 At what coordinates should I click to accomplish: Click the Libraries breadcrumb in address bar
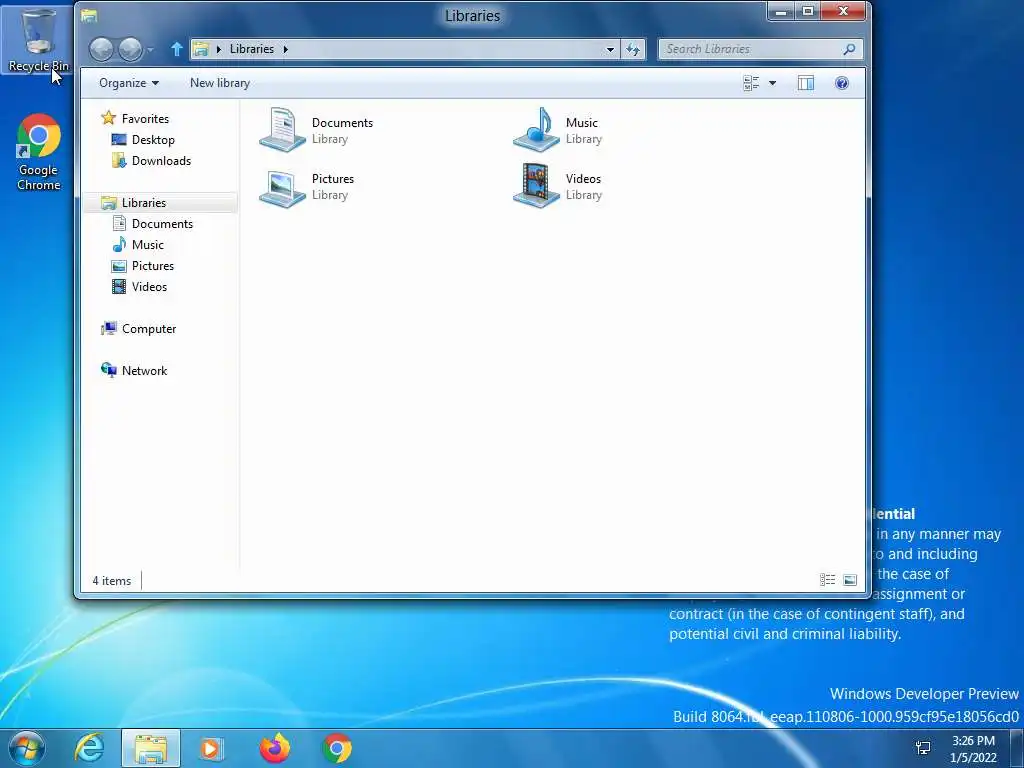251,49
